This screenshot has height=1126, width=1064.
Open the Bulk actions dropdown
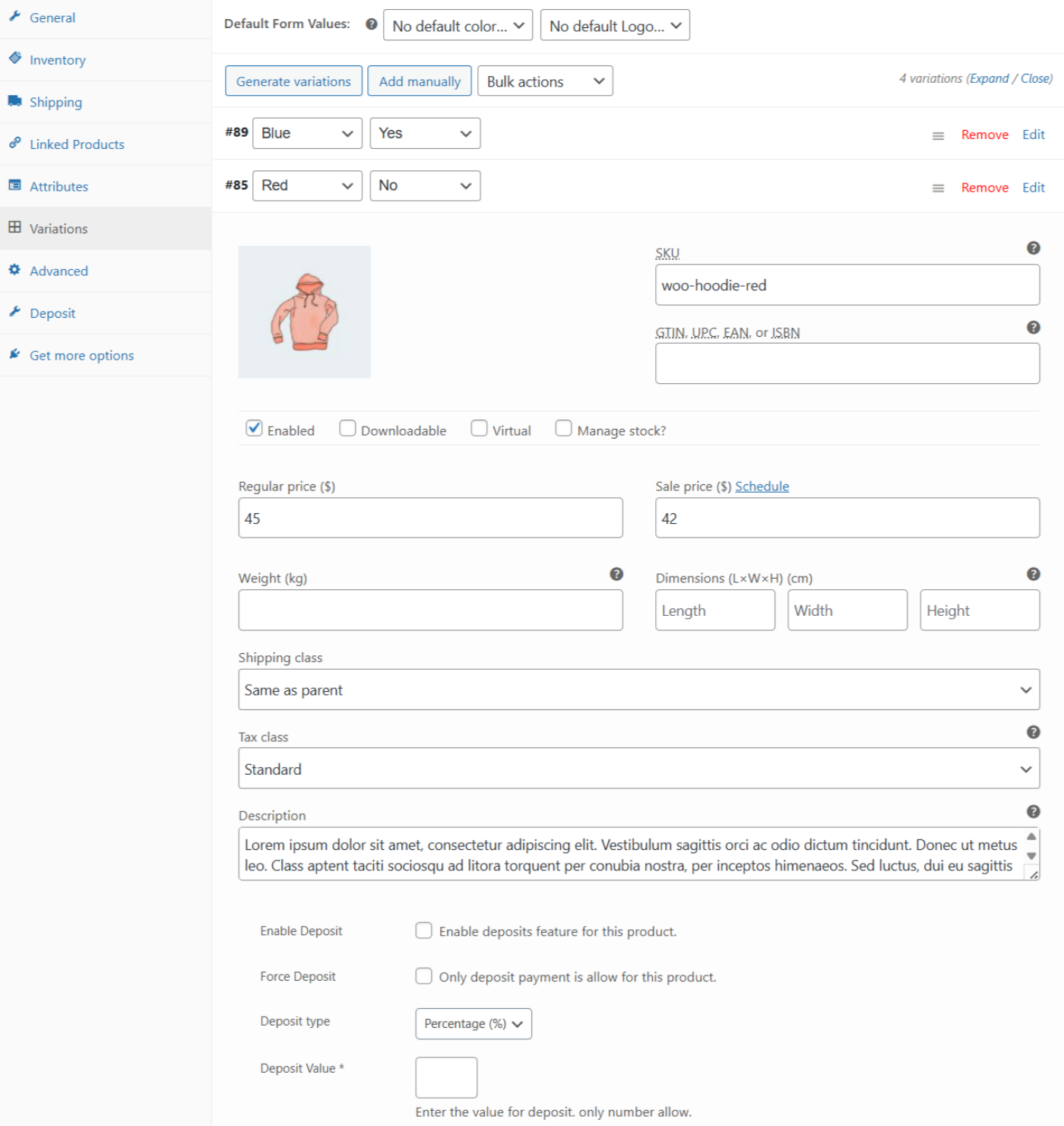[x=544, y=81]
